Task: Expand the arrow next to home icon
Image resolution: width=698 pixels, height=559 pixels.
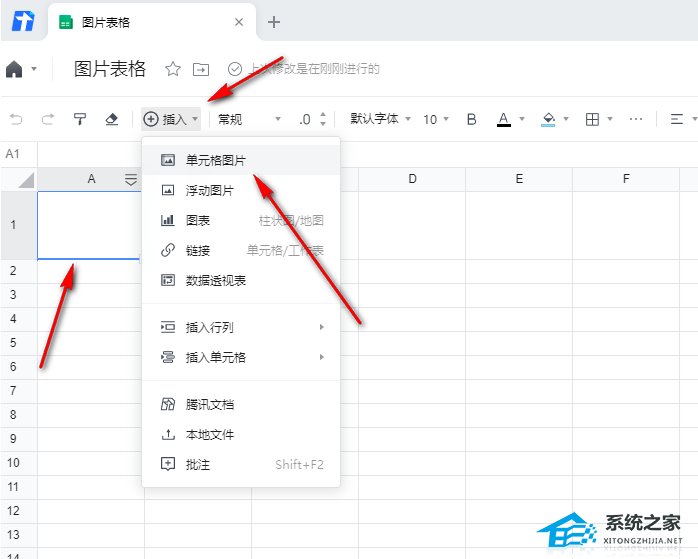Action: 34,69
